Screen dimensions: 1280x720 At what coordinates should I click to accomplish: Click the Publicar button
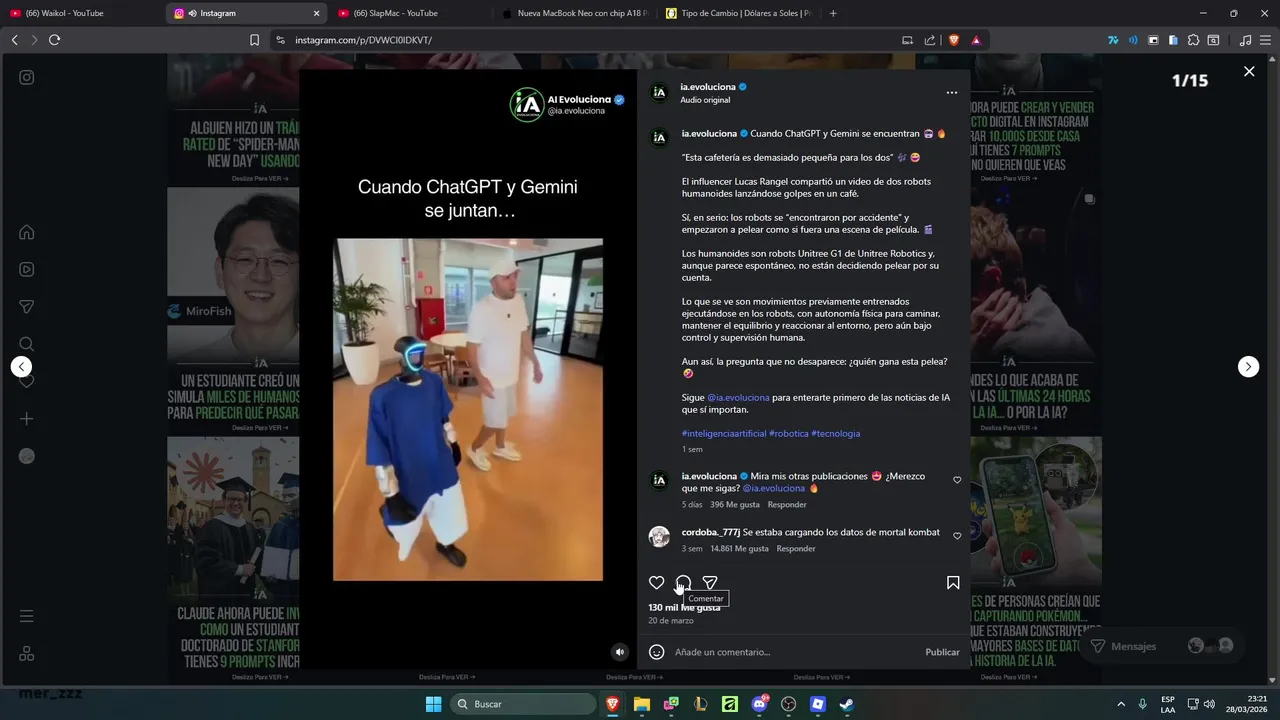[x=942, y=652]
